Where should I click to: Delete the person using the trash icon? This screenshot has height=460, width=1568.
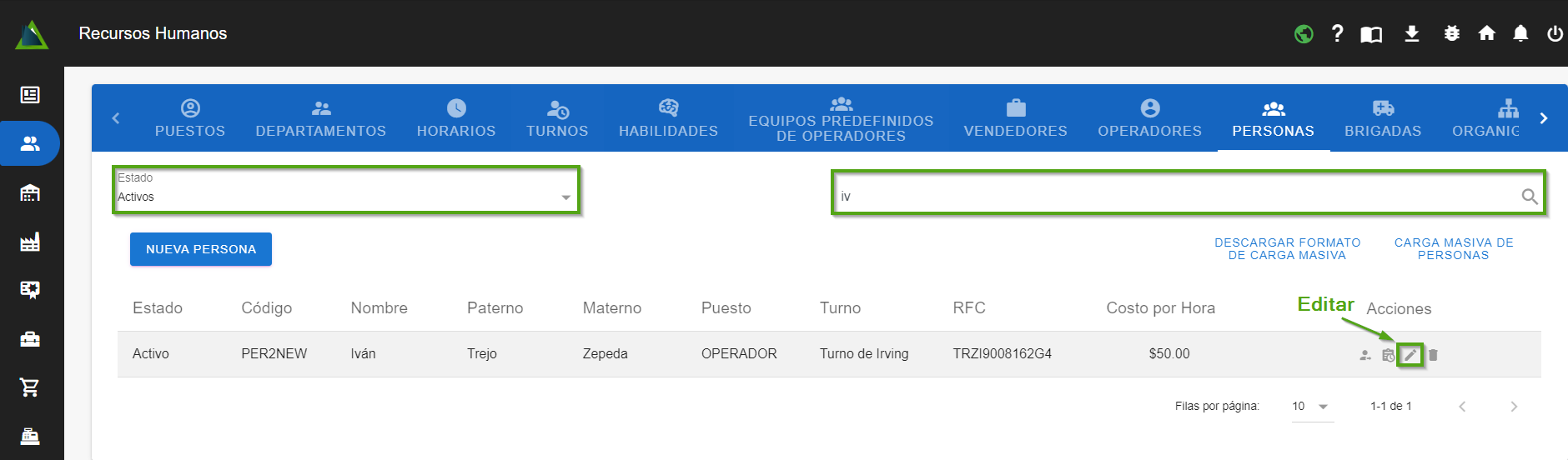tap(1433, 355)
